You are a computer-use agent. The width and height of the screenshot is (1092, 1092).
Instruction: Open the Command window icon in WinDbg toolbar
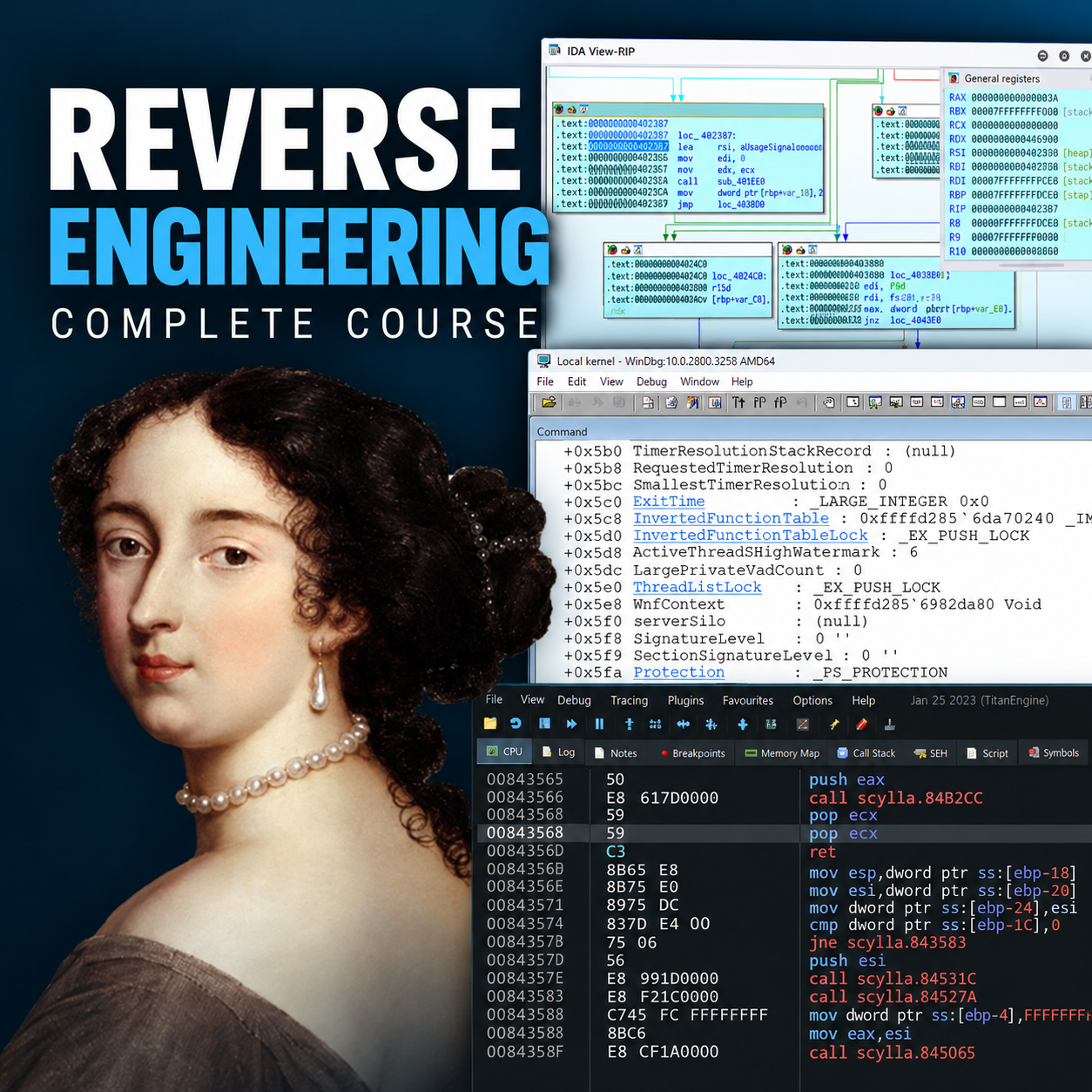tap(853, 402)
